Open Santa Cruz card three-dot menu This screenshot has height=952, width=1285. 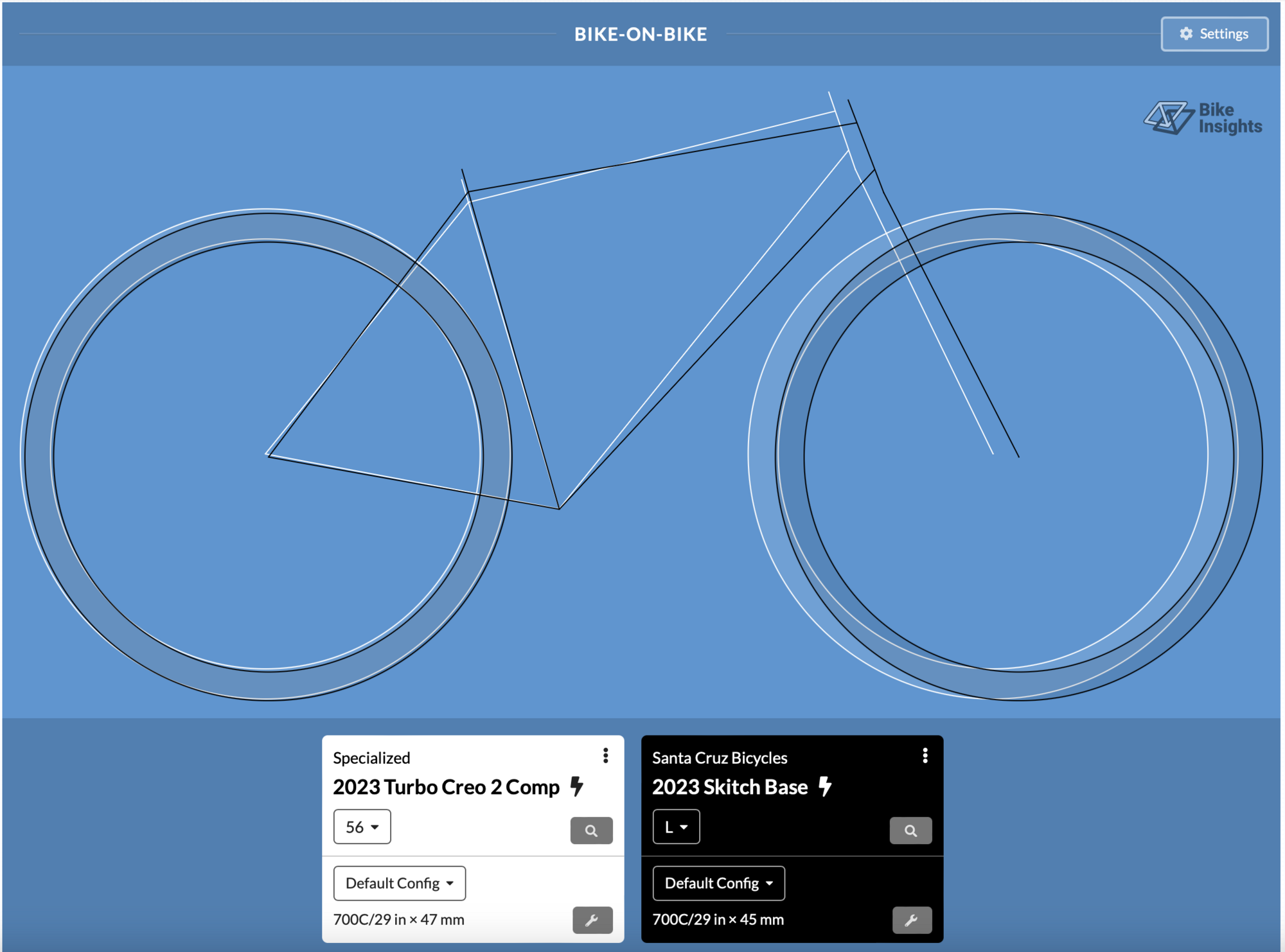[x=925, y=755]
